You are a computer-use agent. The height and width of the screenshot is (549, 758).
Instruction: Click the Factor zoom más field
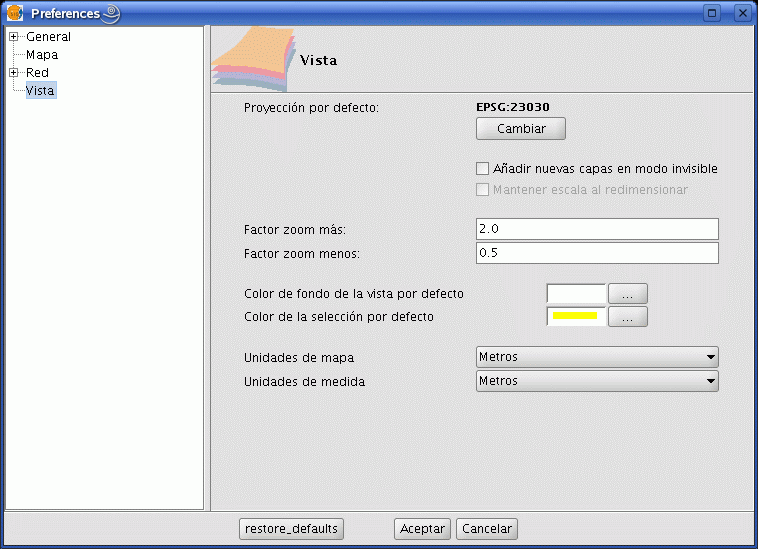tap(597, 229)
